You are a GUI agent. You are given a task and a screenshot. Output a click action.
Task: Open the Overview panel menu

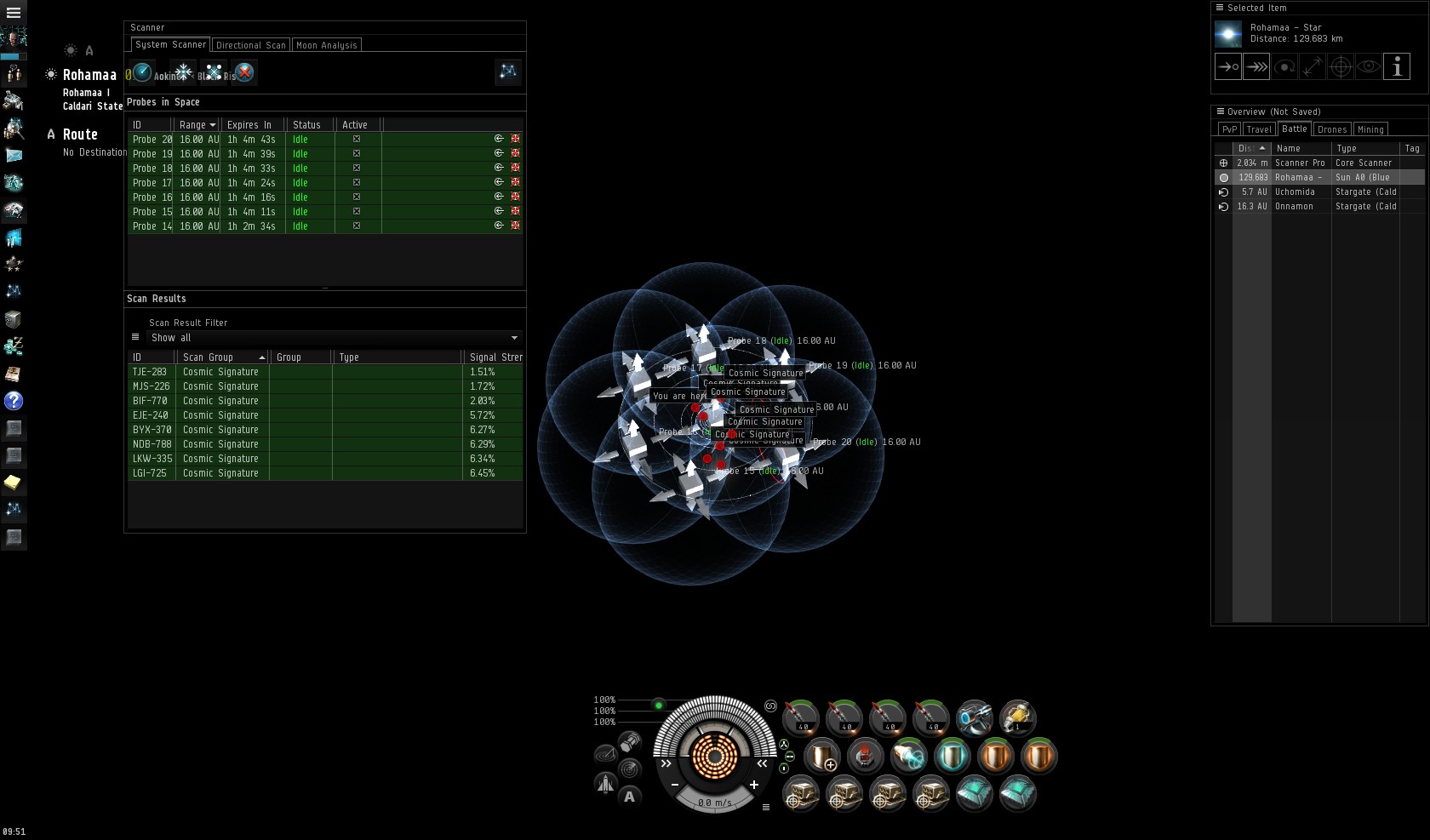pos(1220,111)
